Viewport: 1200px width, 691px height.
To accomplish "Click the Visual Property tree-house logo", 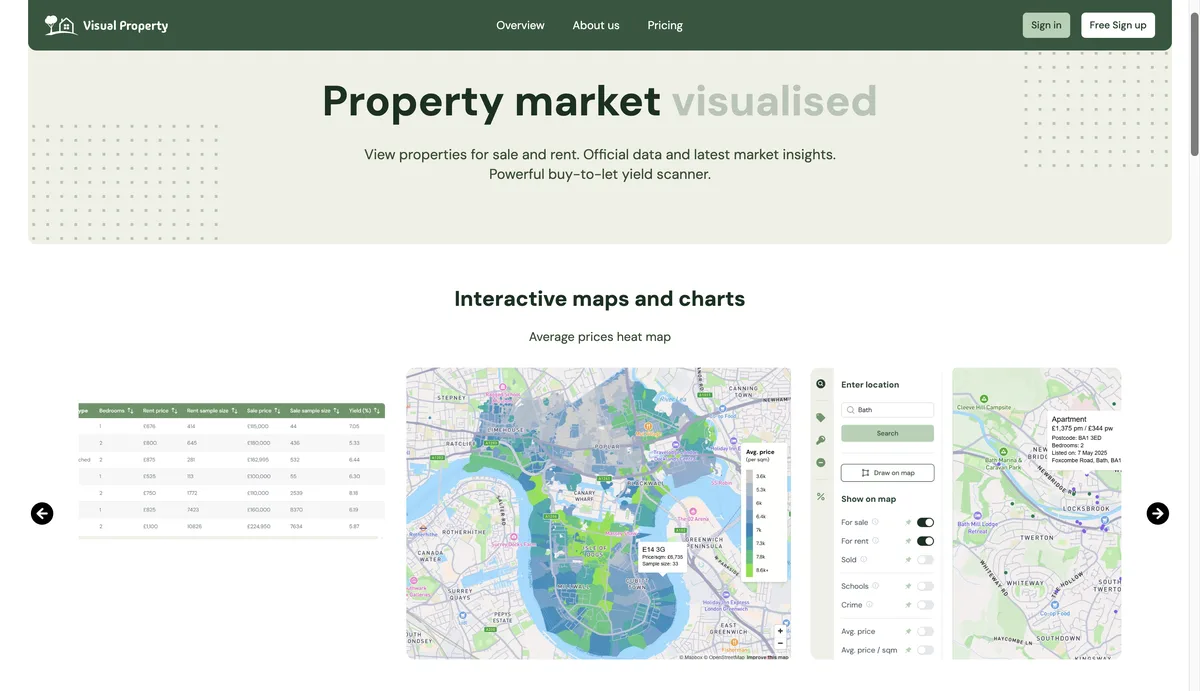I will (x=60, y=25).
